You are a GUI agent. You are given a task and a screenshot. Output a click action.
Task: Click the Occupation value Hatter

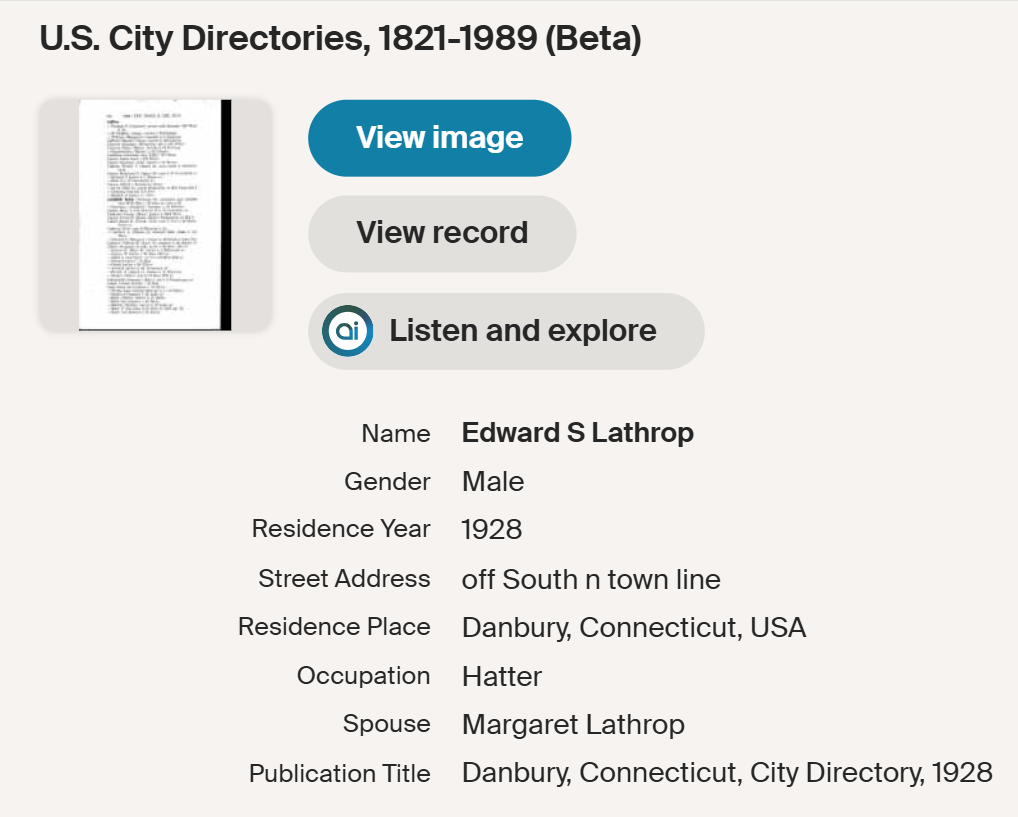click(x=502, y=676)
